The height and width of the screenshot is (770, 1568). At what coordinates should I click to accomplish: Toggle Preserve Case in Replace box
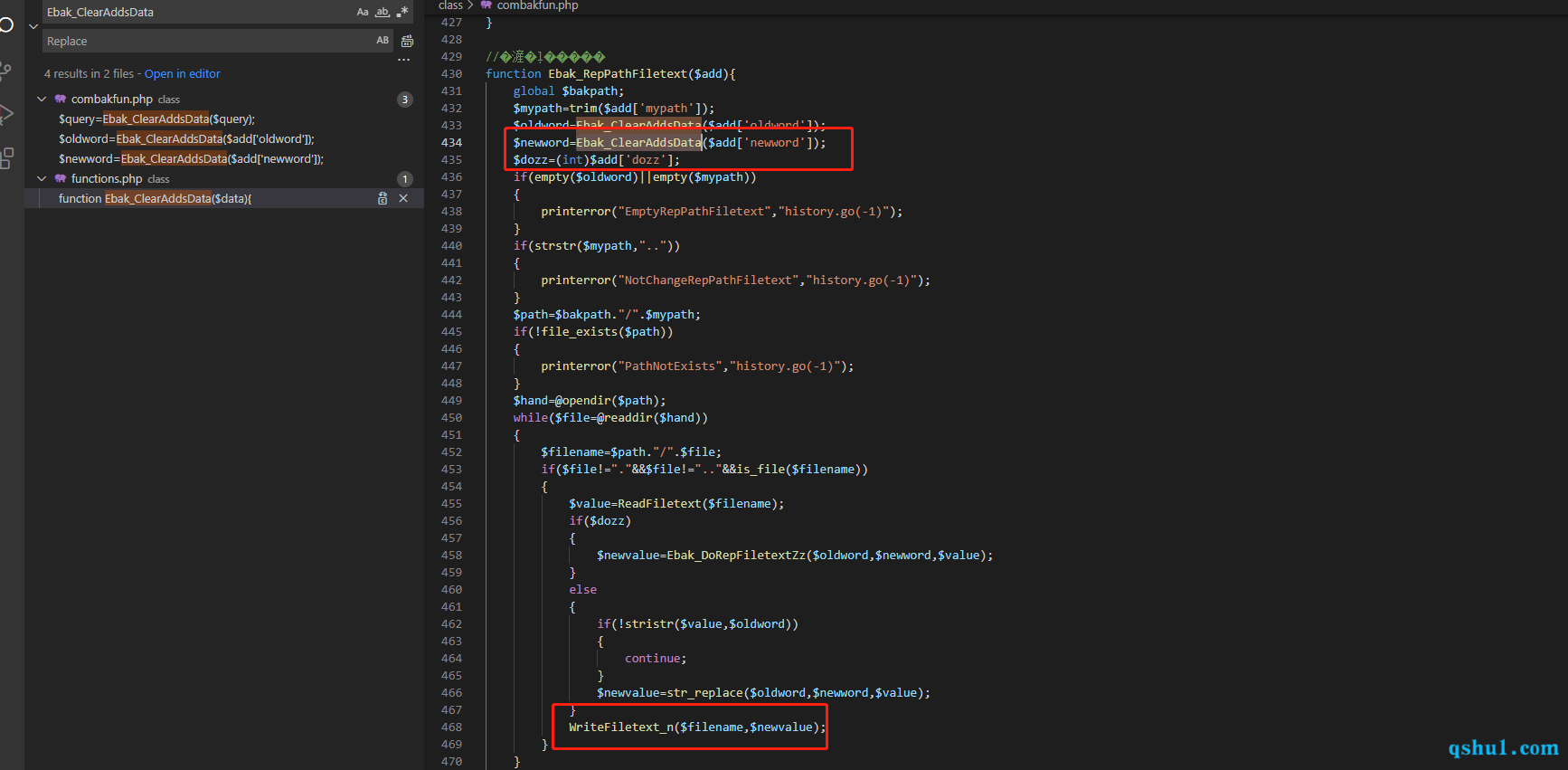point(383,41)
